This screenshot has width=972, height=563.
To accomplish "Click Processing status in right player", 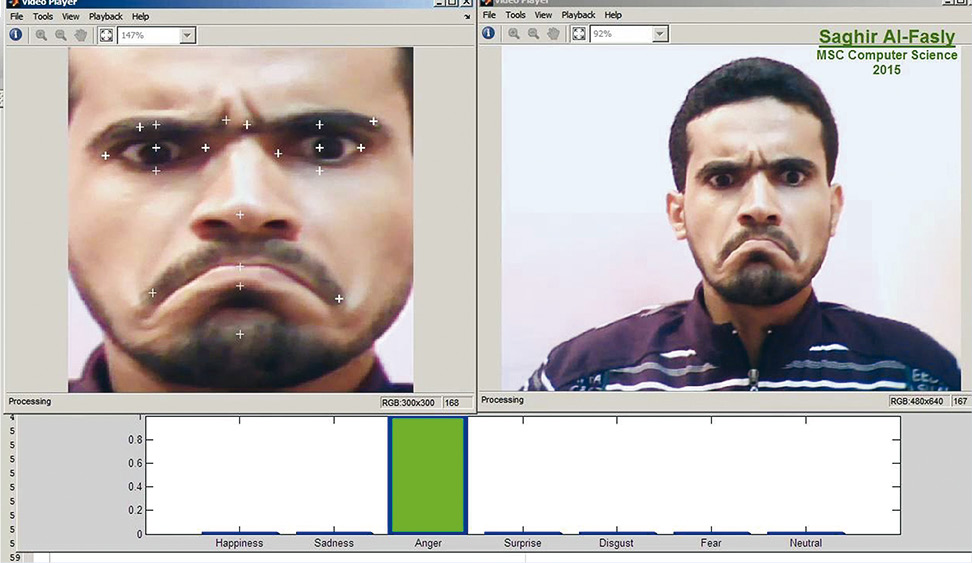I will coord(502,400).
